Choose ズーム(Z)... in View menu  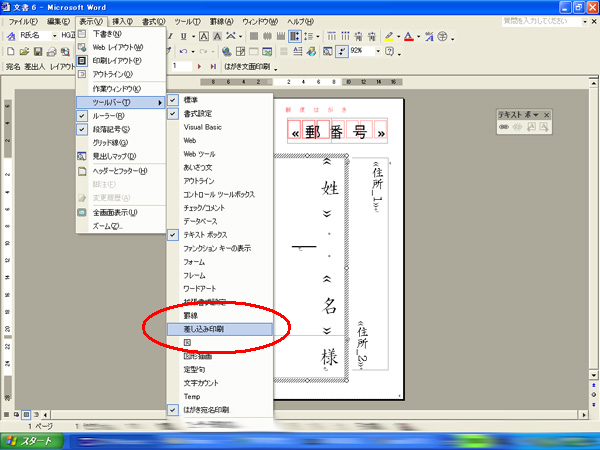121,227
